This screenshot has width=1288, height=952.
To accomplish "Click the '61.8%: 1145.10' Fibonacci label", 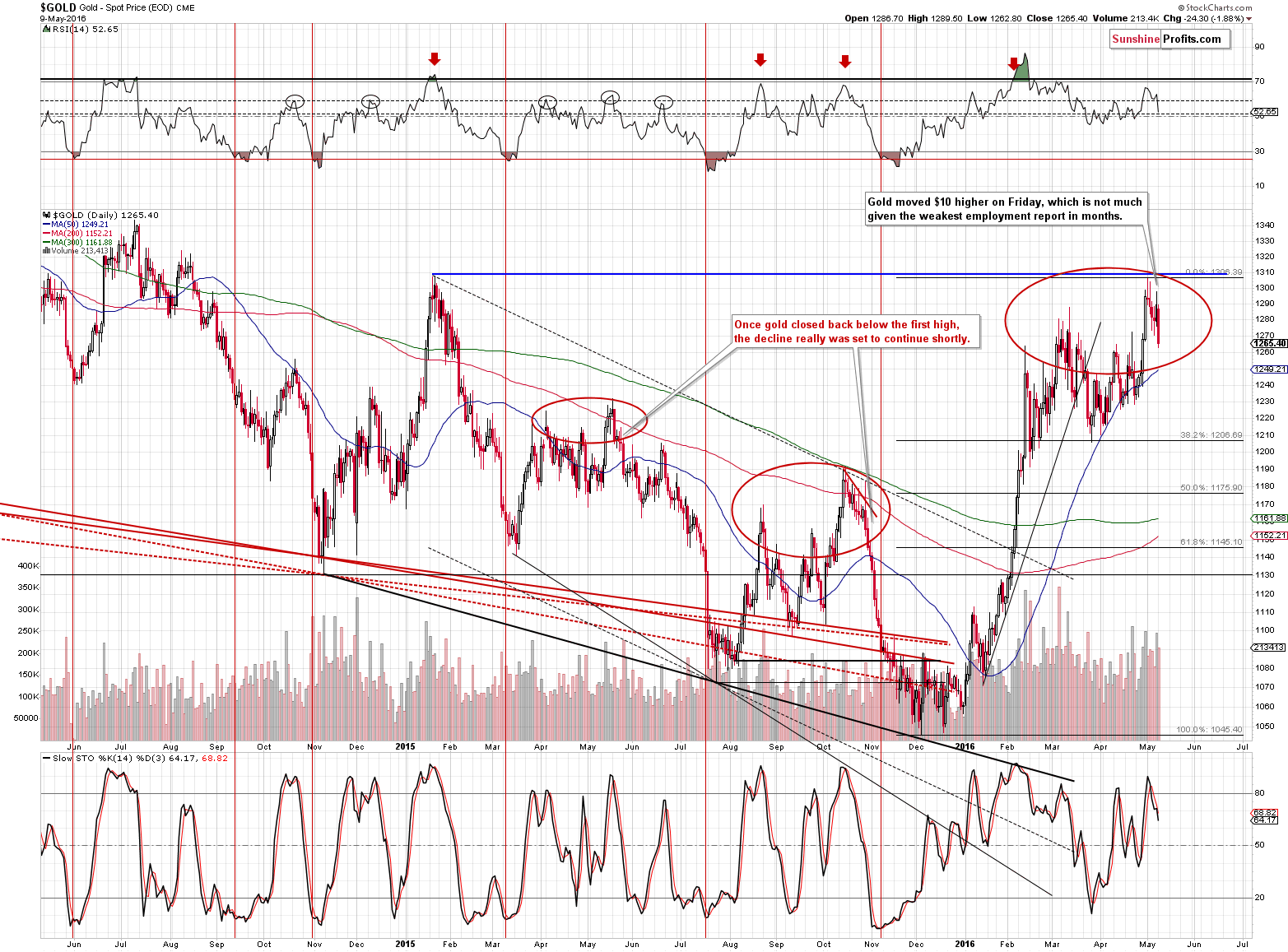I will pos(1211,542).
